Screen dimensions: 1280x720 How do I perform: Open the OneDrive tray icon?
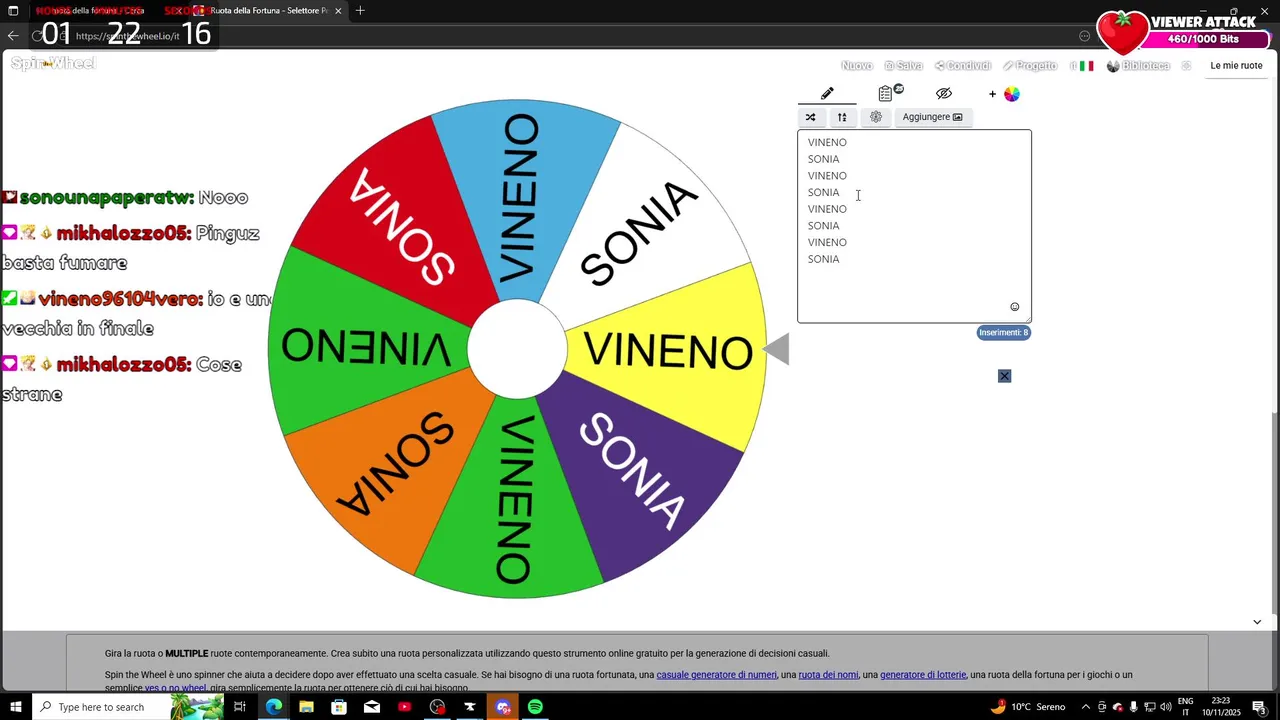[x=1118, y=707]
